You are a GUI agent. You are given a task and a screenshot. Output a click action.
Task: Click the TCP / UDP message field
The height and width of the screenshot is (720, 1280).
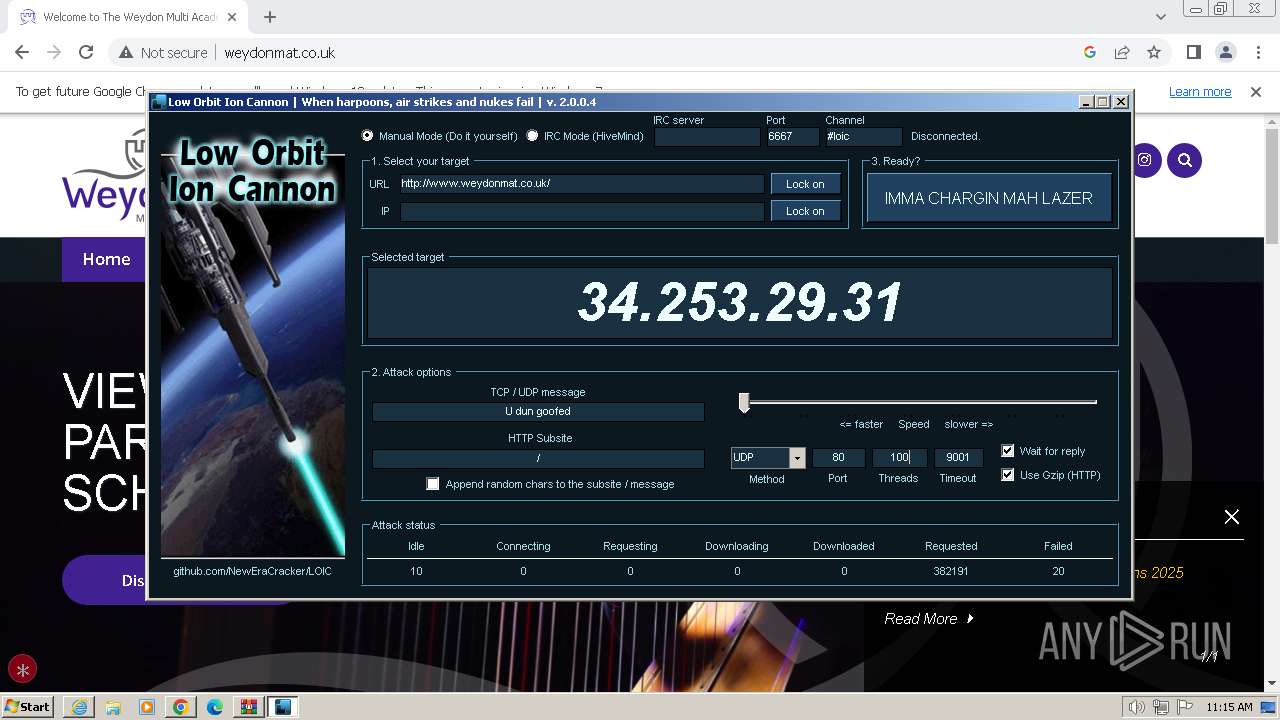(x=538, y=411)
